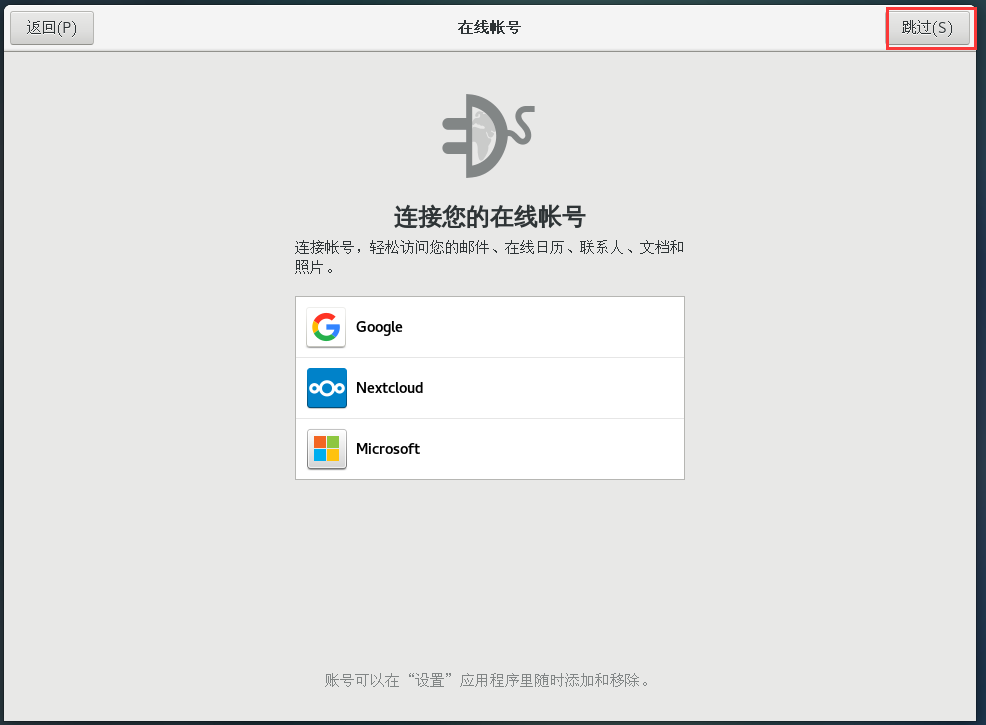Select Google to connect an account

489,326
